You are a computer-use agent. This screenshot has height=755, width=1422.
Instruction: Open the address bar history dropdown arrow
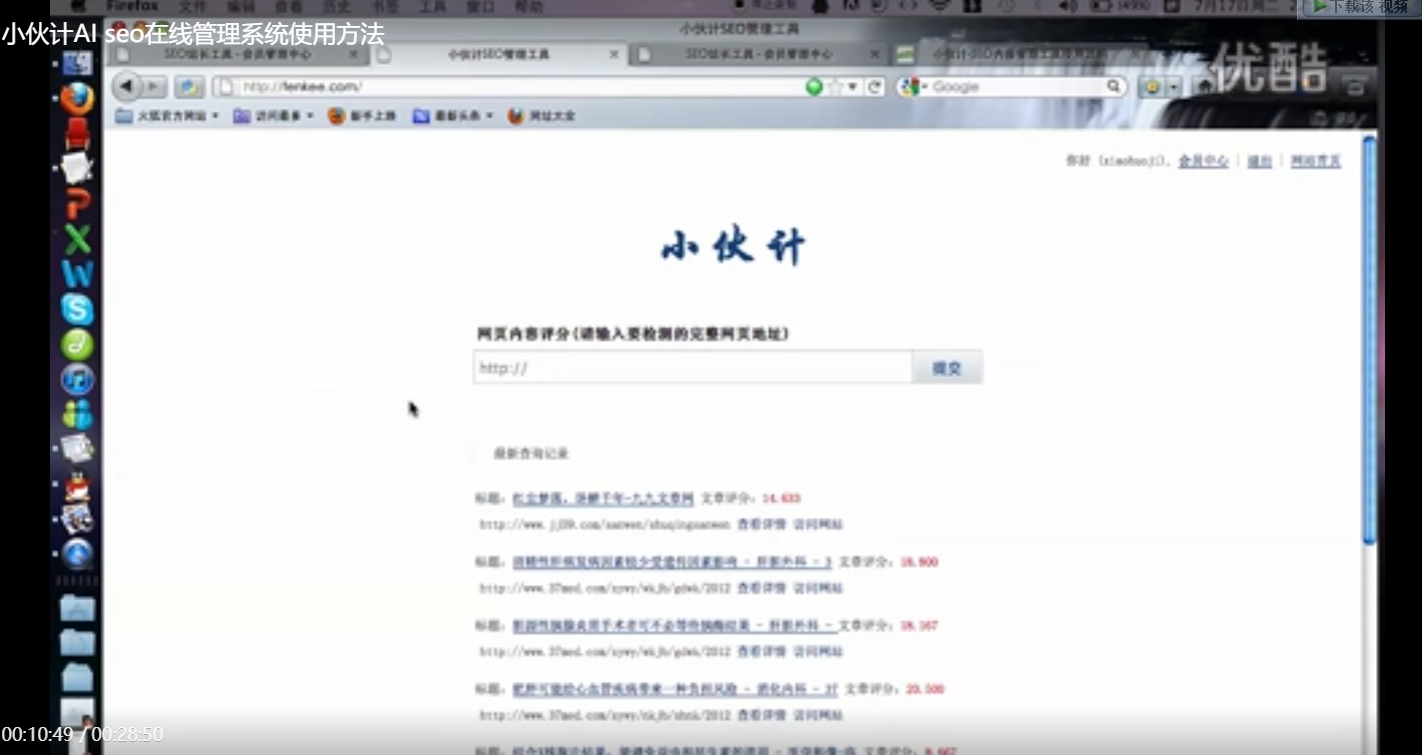[x=852, y=87]
